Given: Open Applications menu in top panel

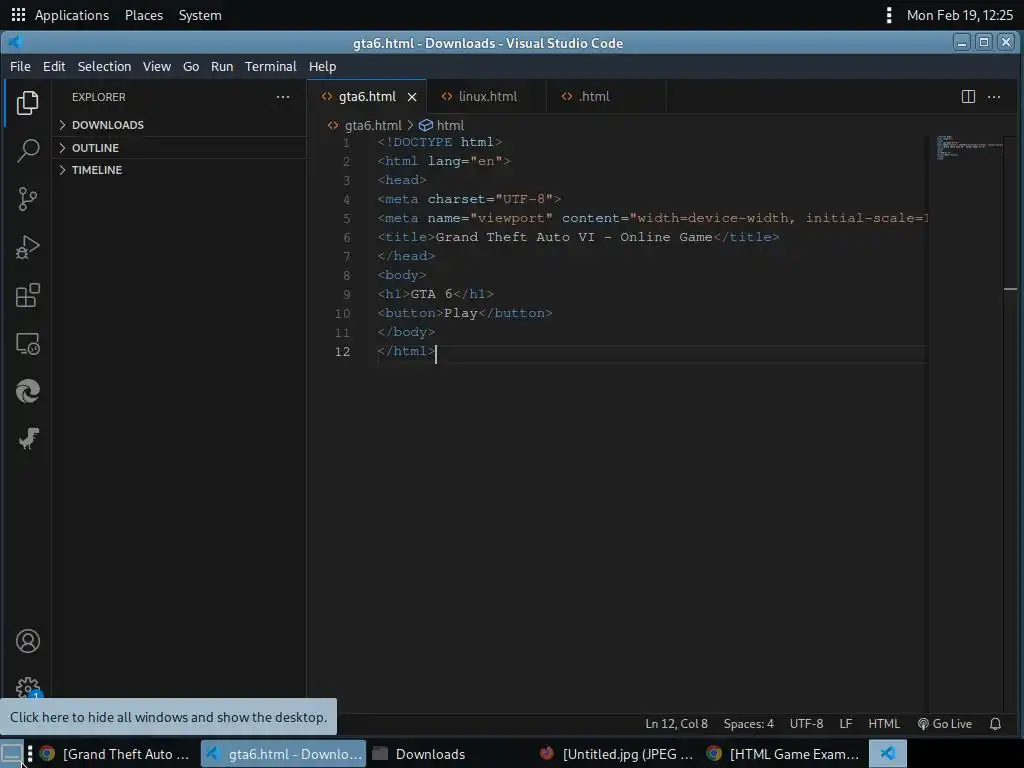Looking at the screenshot, I should [72, 15].
